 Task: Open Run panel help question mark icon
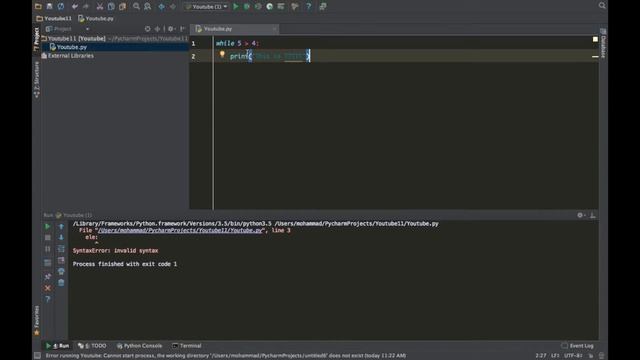tap(47, 299)
